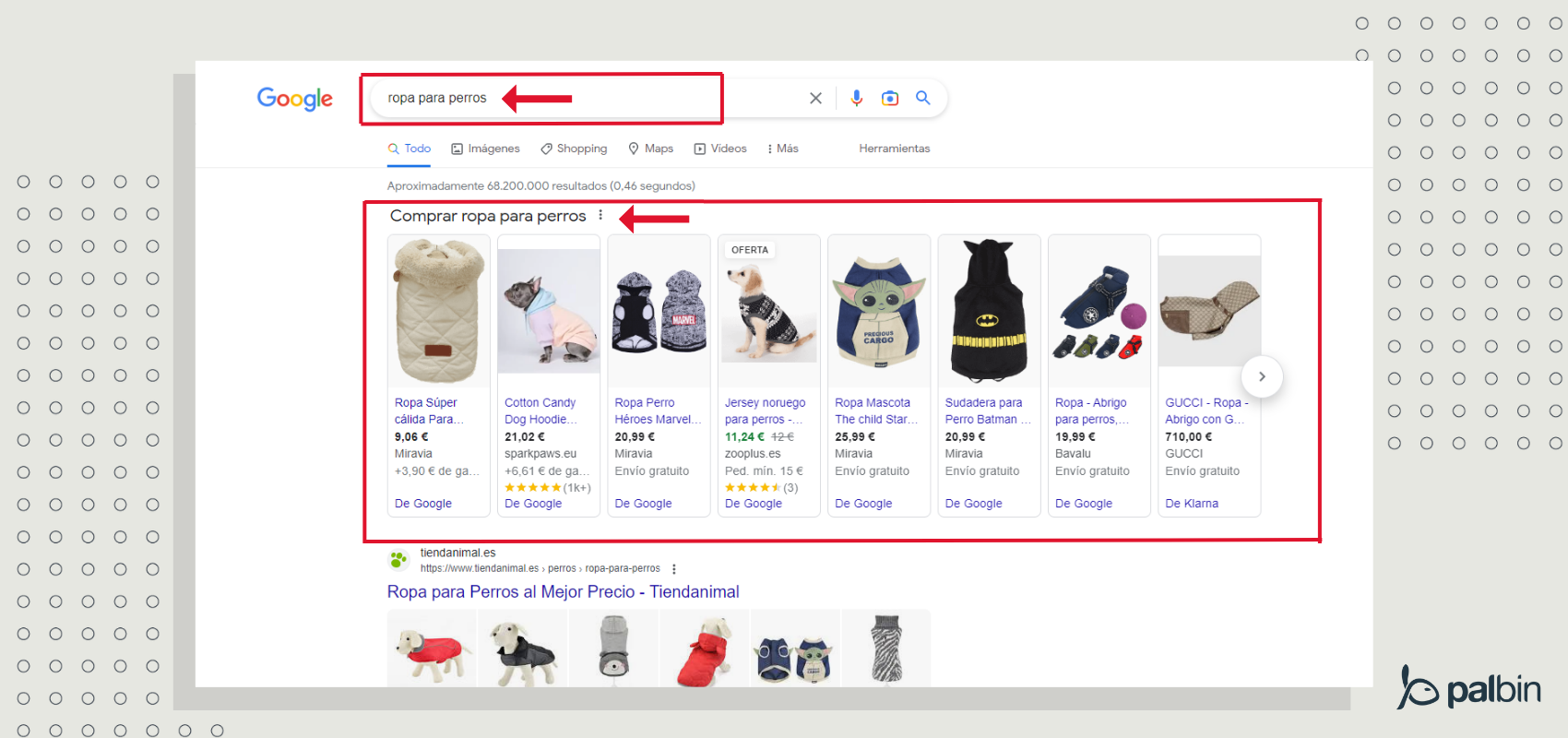1568x738 pixels.
Task: Click the Google logo
Action: (294, 99)
